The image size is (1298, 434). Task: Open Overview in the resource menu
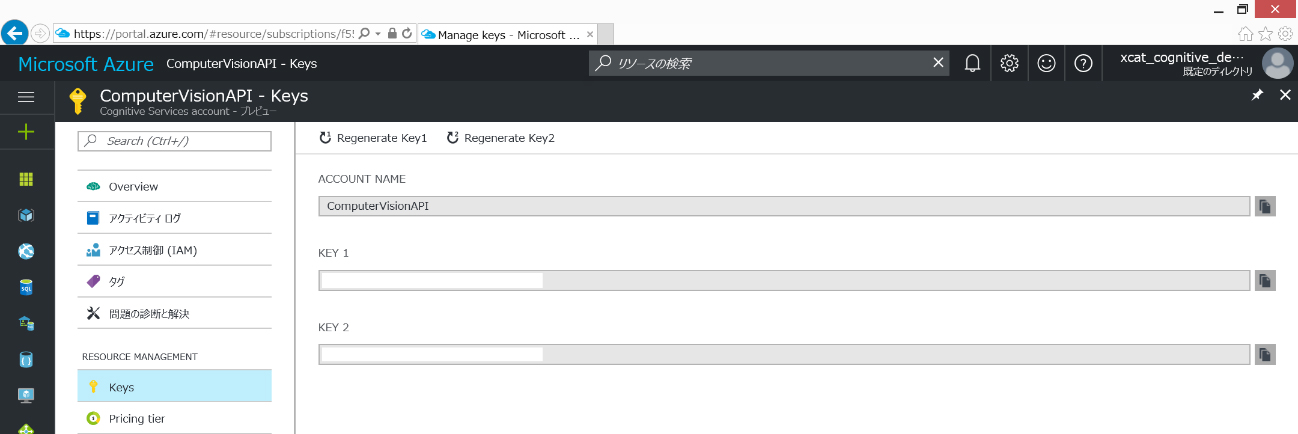pyautogui.click(x=133, y=187)
